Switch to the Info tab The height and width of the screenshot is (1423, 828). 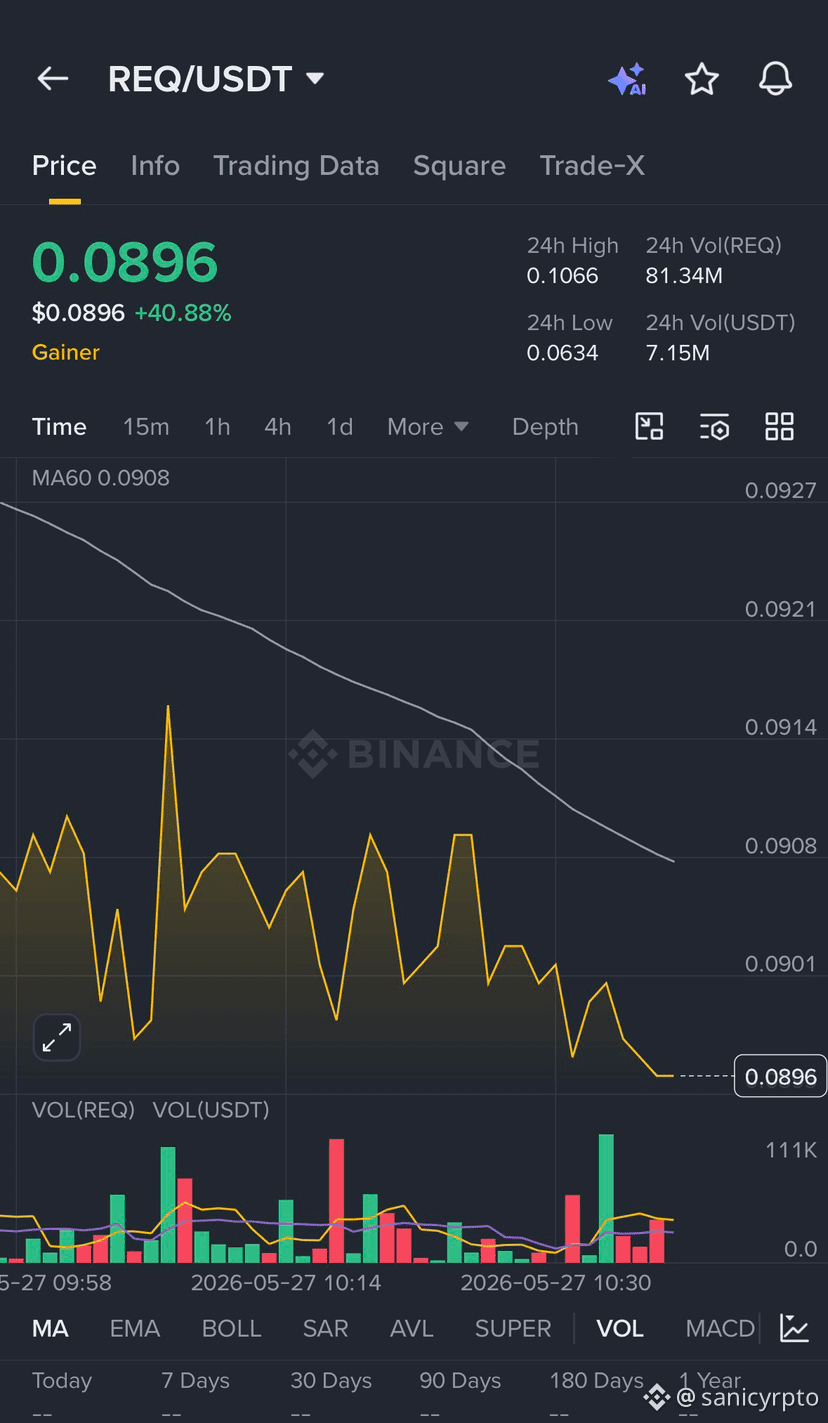(155, 165)
